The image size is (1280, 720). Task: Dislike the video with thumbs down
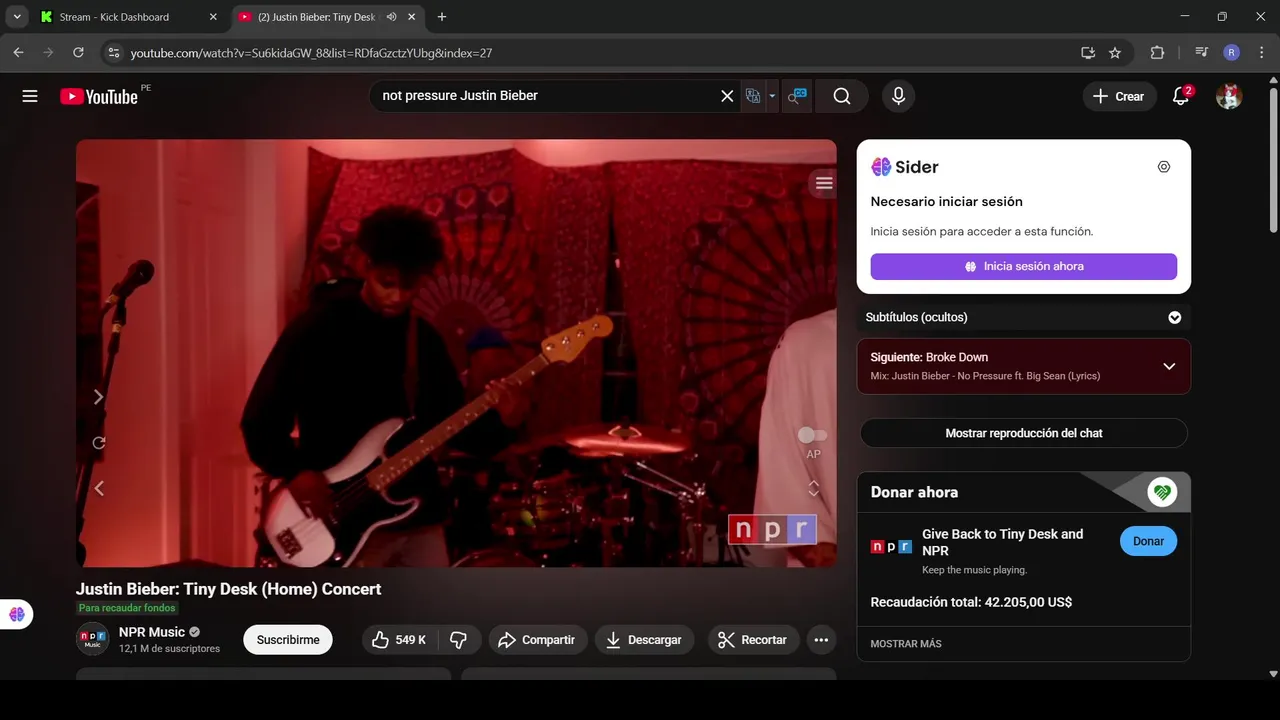(459, 640)
